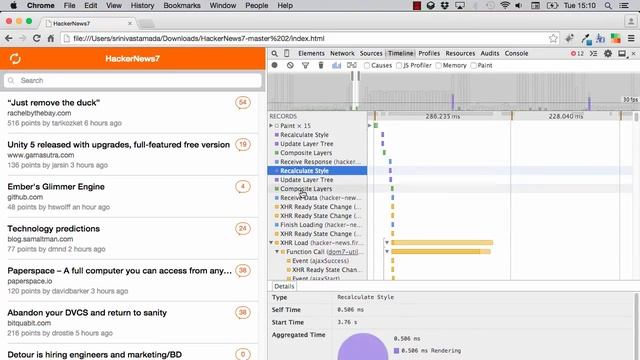Image resolution: width=640 pixels, height=360 pixels.
Task: Collapse the XHR Load record
Action: point(271,242)
